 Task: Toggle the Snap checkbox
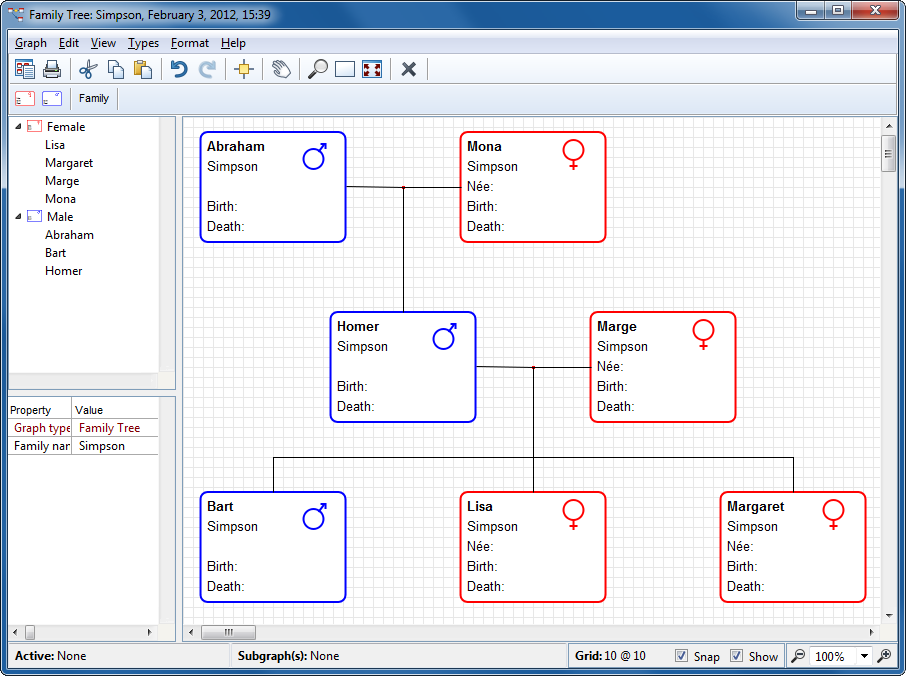tap(682, 656)
